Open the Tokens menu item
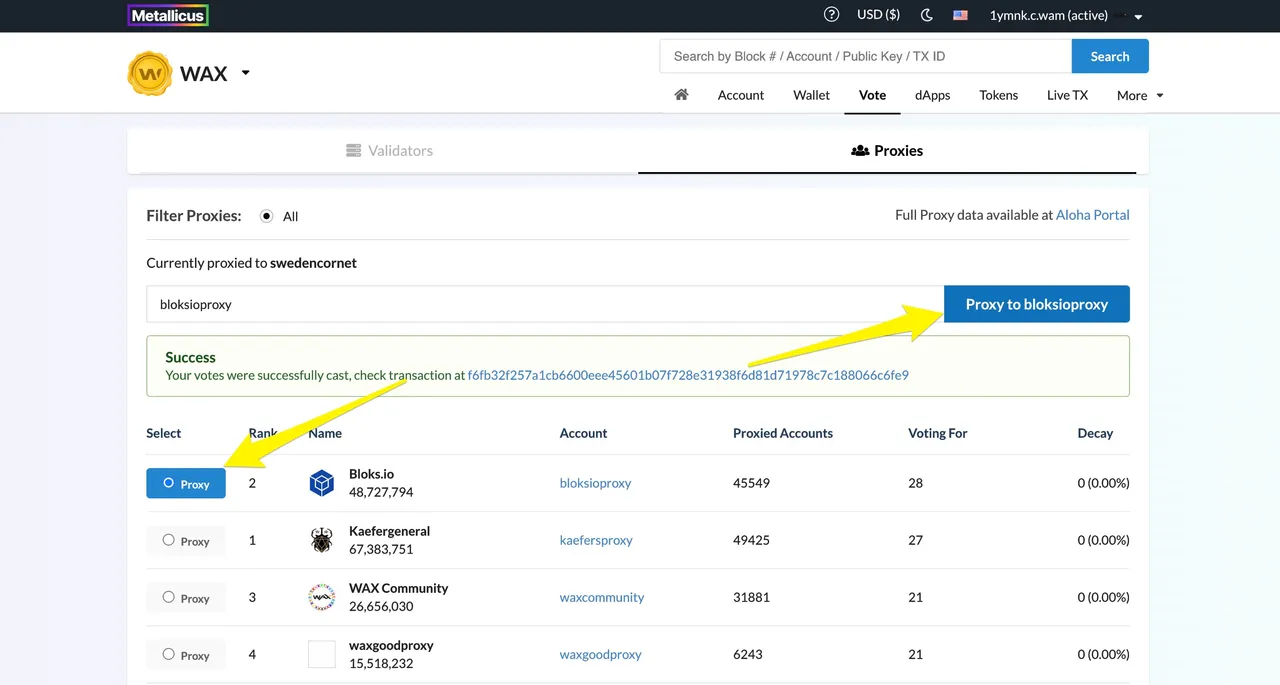The width and height of the screenshot is (1280, 685). tap(998, 95)
